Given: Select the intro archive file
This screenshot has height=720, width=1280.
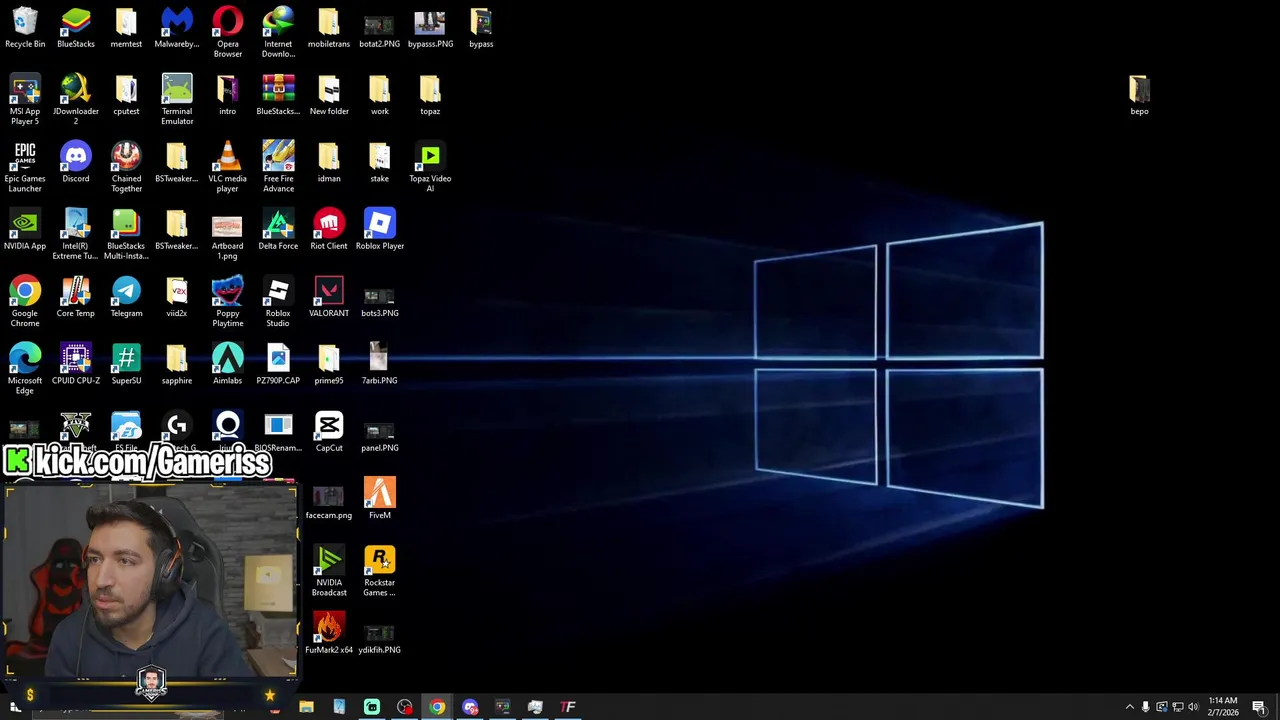Looking at the screenshot, I should [227, 95].
